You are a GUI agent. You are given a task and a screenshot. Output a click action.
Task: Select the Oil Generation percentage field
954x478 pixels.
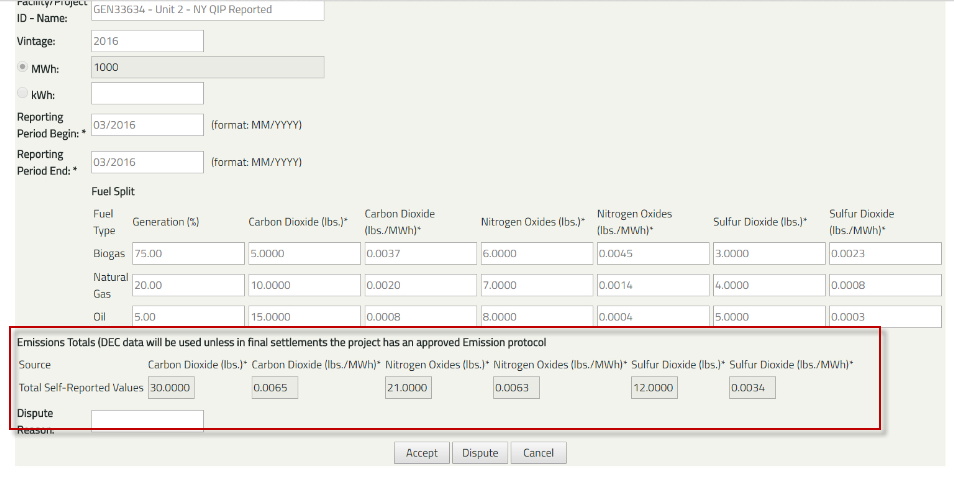[x=185, y=317]
